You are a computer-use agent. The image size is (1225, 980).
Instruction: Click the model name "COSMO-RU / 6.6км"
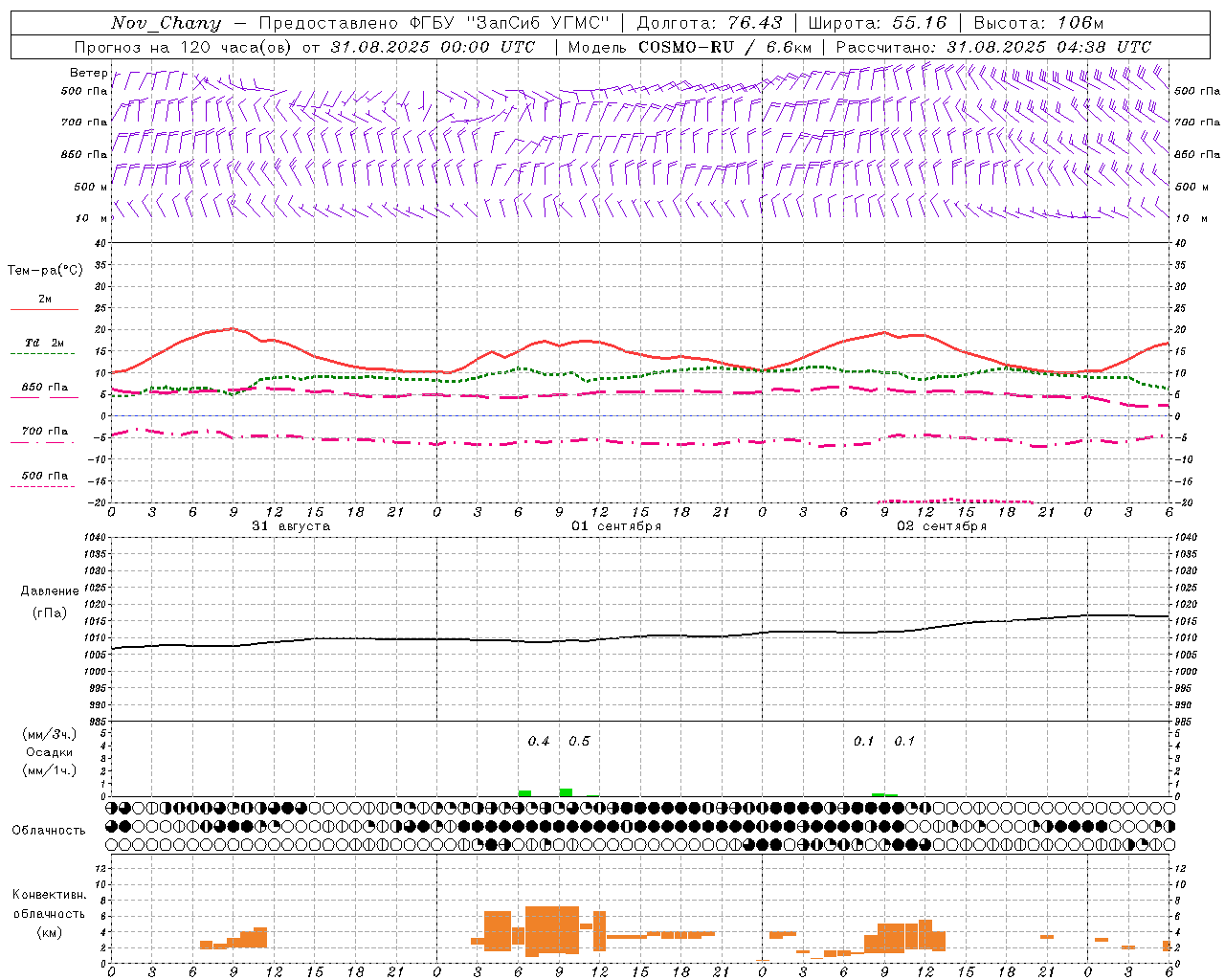click(x=726, y=47)
